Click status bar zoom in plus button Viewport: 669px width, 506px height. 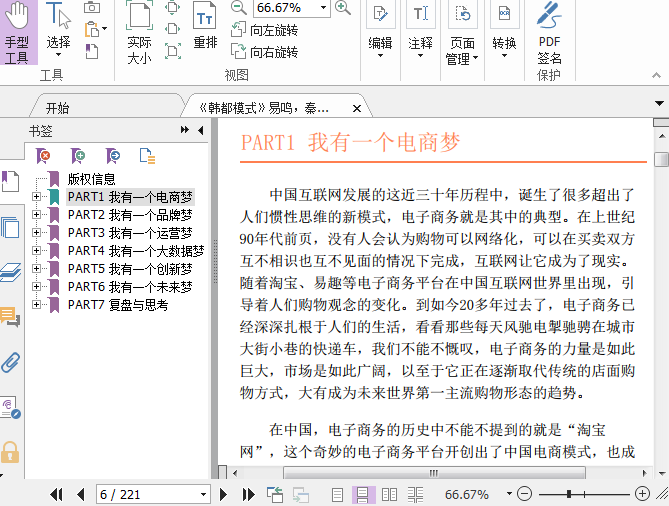642,494
